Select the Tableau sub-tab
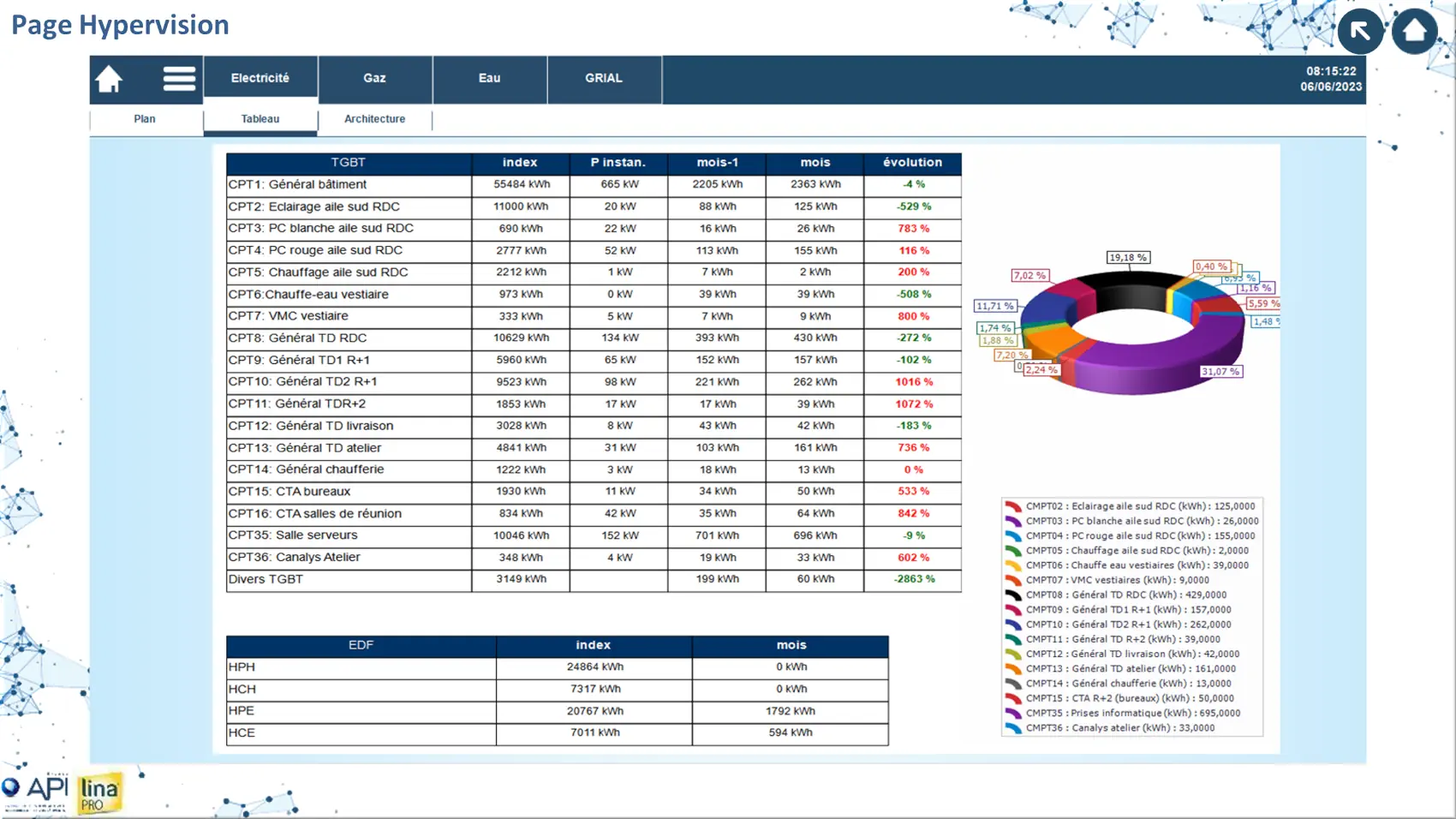Screen dimensions: 1456x819 260,119
